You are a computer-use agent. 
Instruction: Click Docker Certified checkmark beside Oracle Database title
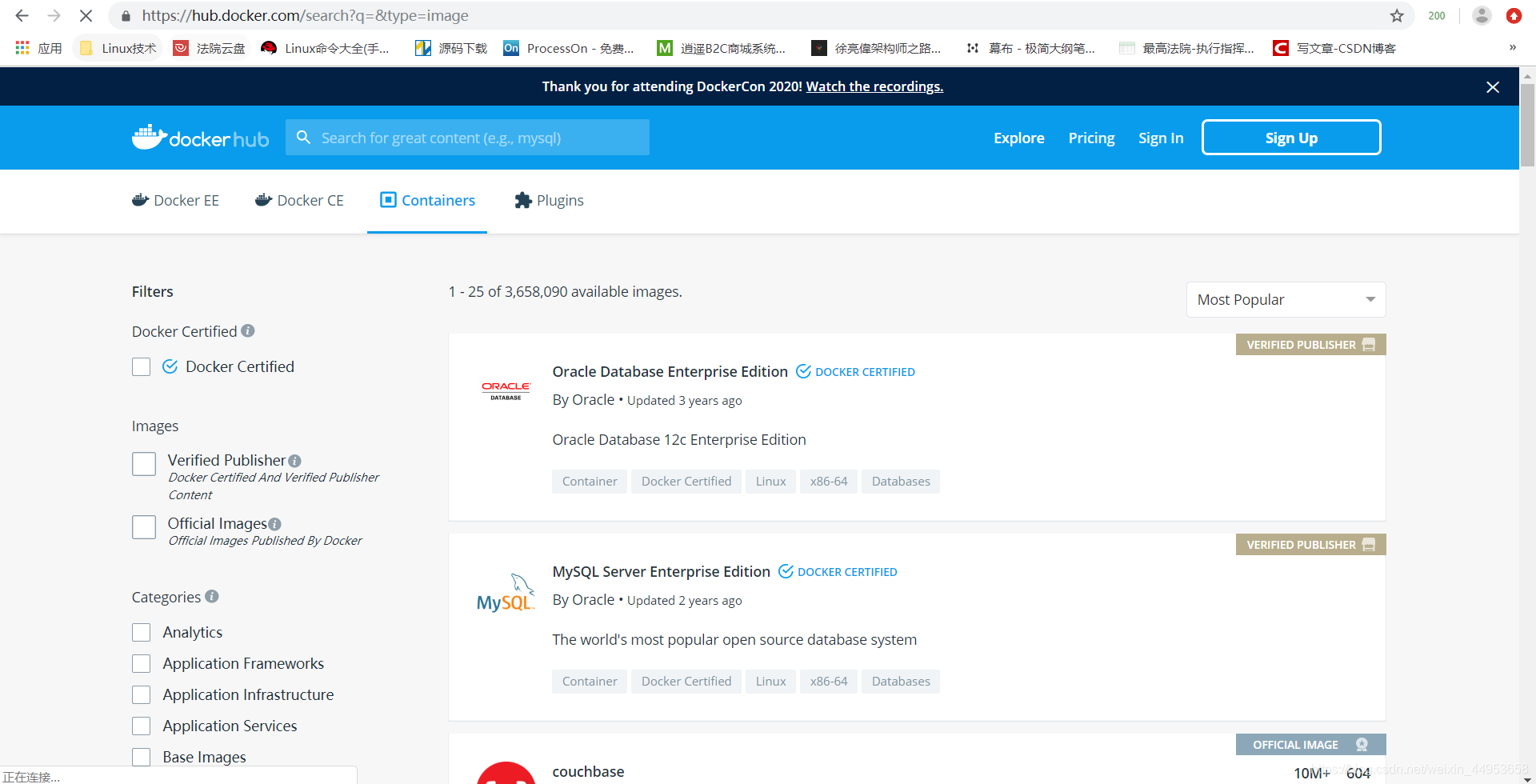tap(803, 371)
